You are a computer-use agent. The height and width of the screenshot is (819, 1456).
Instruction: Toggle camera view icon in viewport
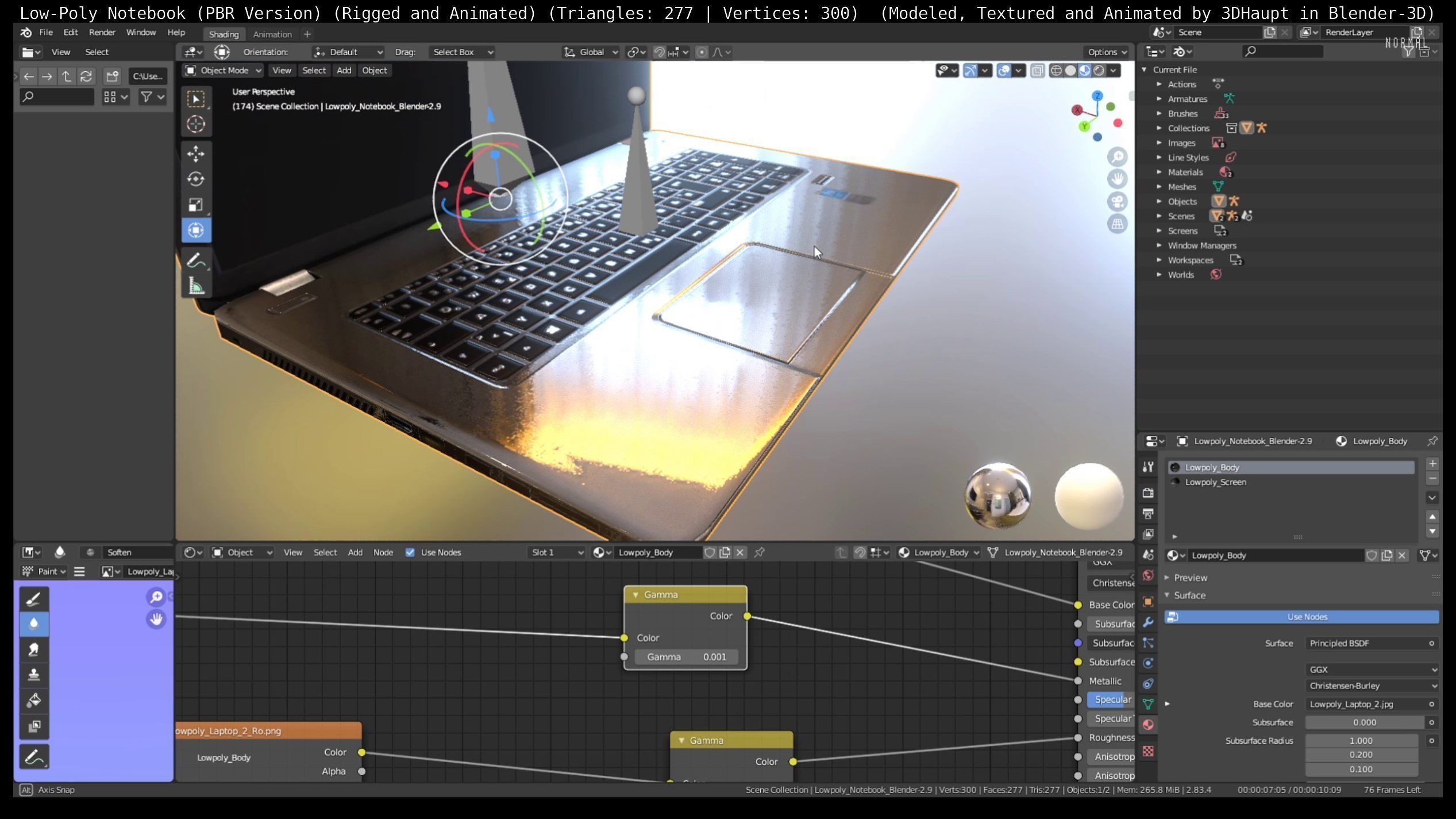coord(1117,202)
